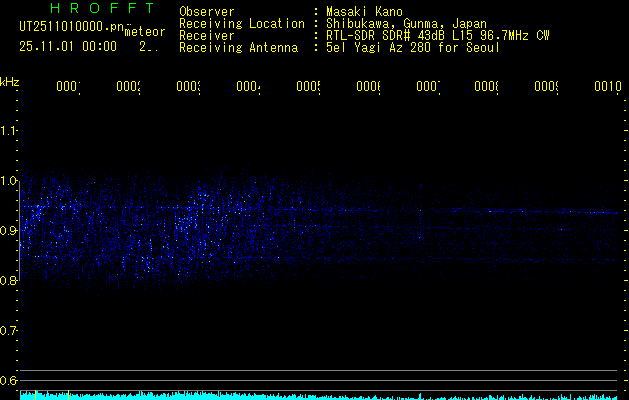Click the first time axis label 0001
Viewport: 629px width, 400px height.
pyautogui.click(x=68, y=86)
